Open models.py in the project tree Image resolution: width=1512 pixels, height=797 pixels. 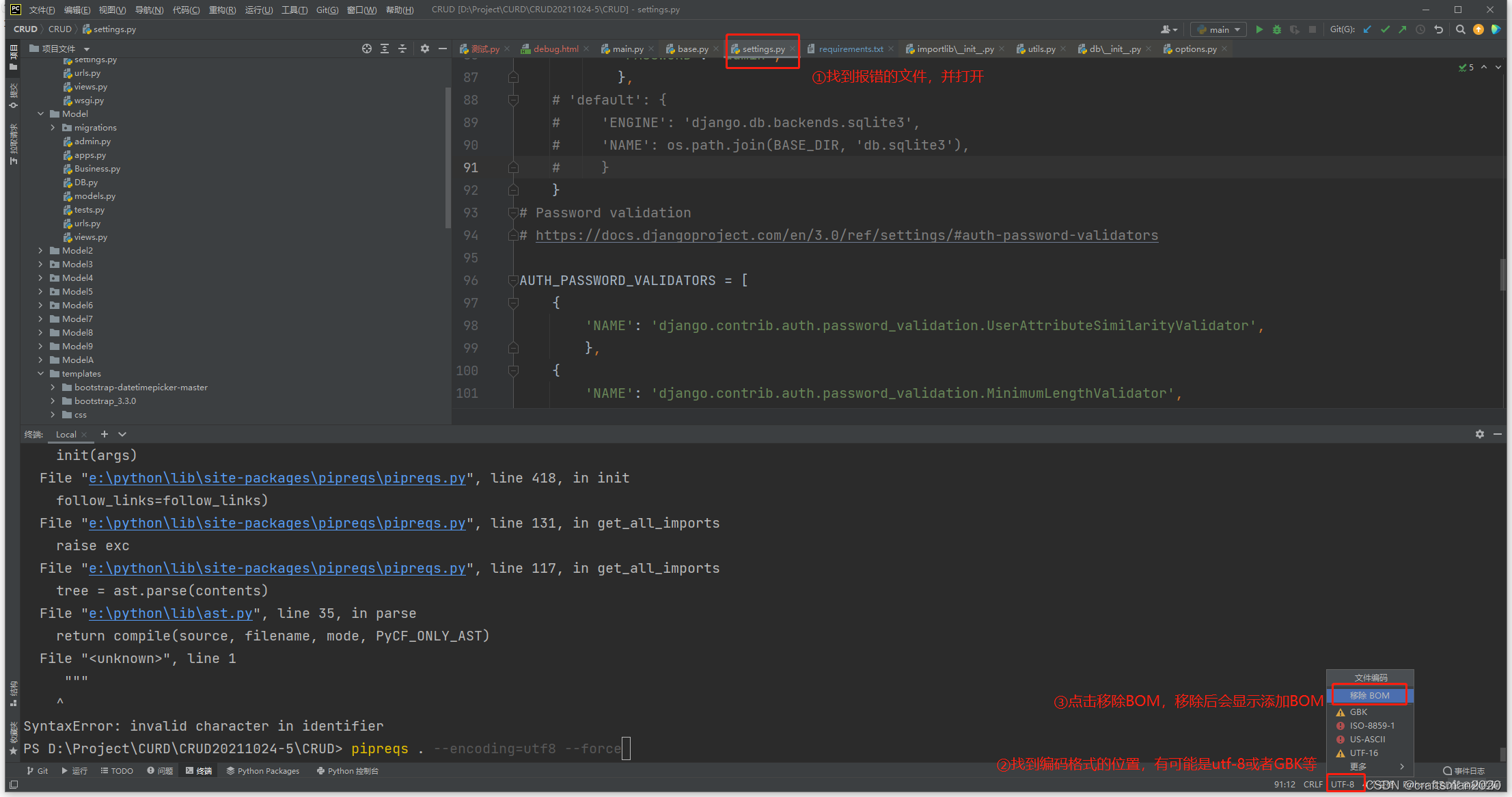pos(94,196)
